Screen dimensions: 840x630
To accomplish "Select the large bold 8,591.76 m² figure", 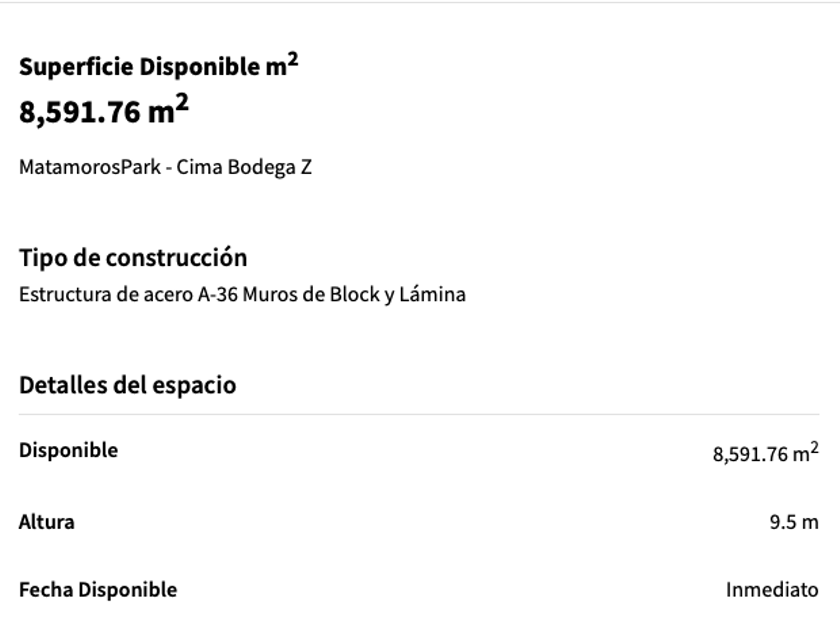I will coord(104,112).
